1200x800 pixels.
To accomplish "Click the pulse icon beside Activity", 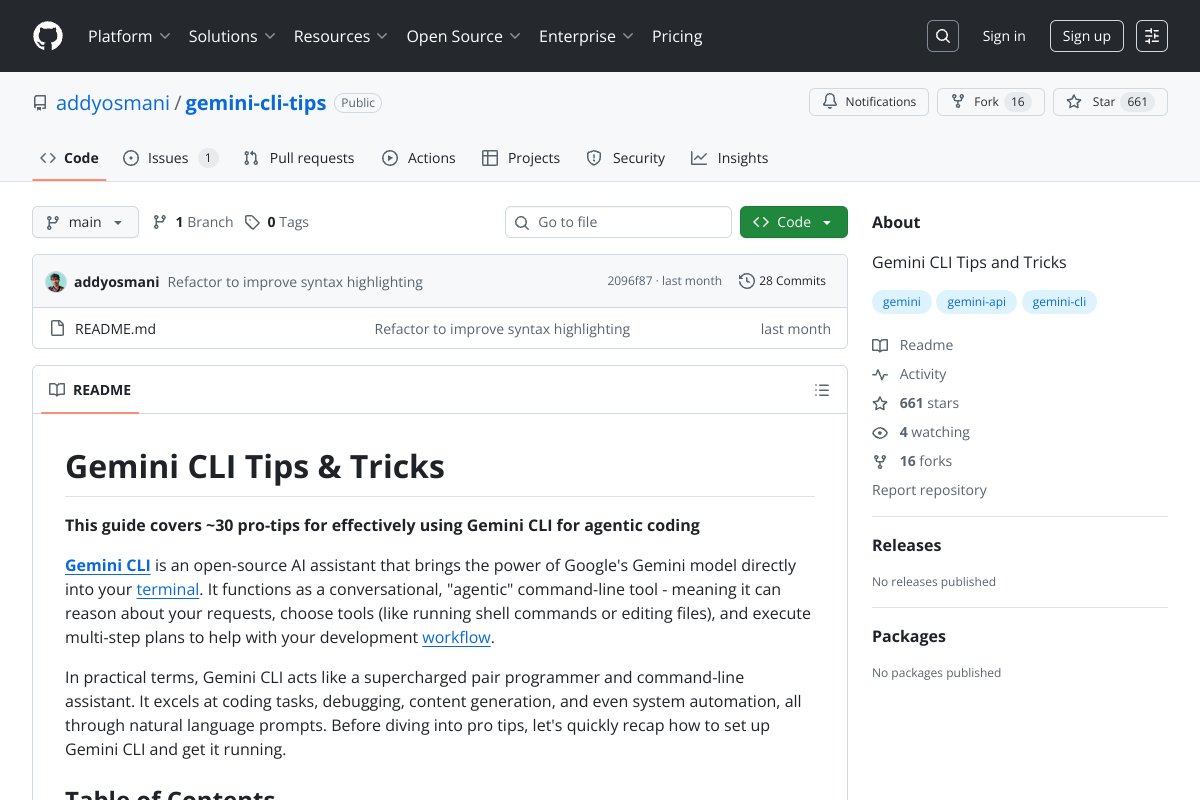I will (x=880, y=374).
